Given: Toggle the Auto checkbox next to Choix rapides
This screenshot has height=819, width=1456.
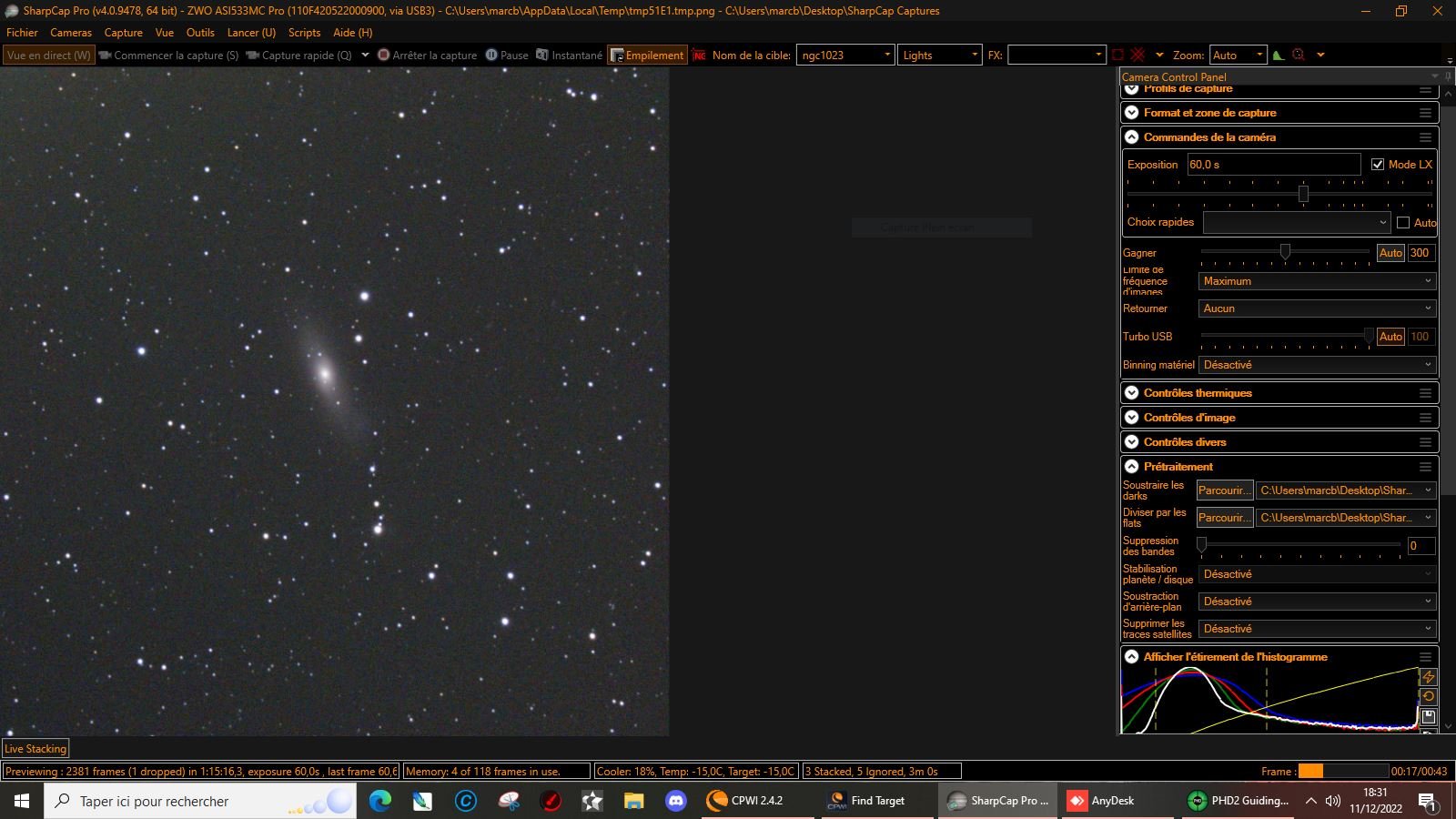Looking at the screenshot, I should click(1403, 223).
